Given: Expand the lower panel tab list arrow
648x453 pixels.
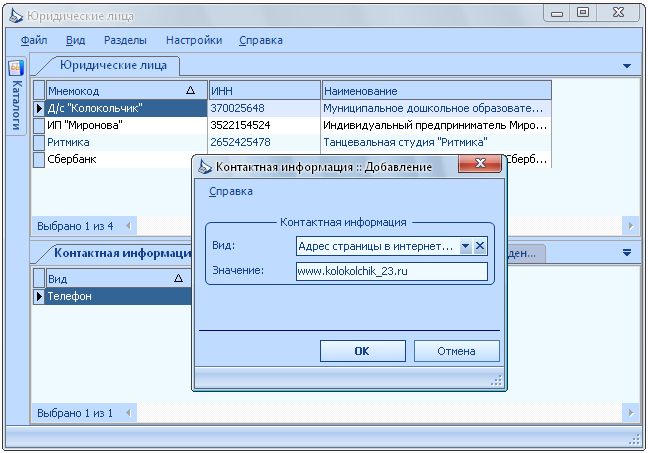Looking at the screenshot, I should tap(627, 253).
